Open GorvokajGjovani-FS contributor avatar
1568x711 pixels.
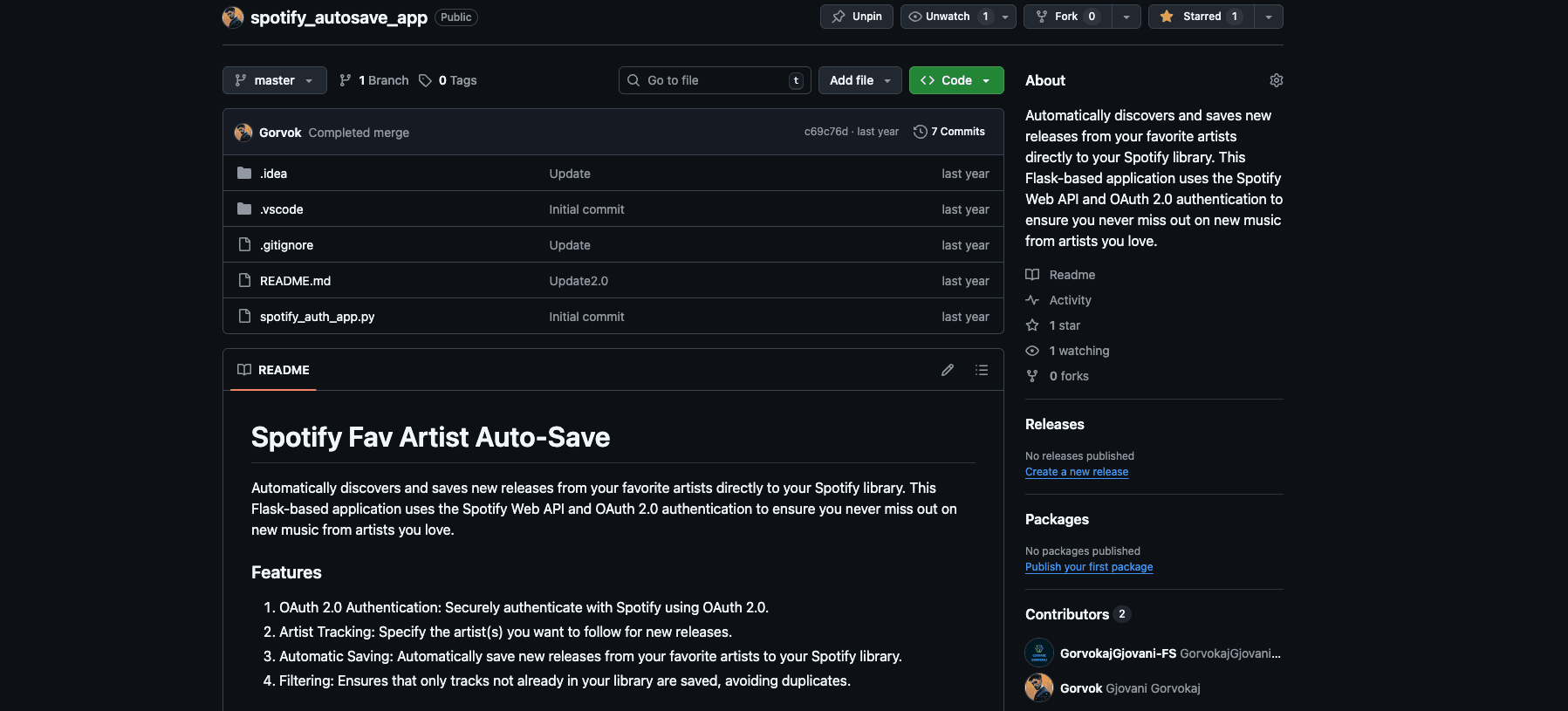pos(1039,653)
